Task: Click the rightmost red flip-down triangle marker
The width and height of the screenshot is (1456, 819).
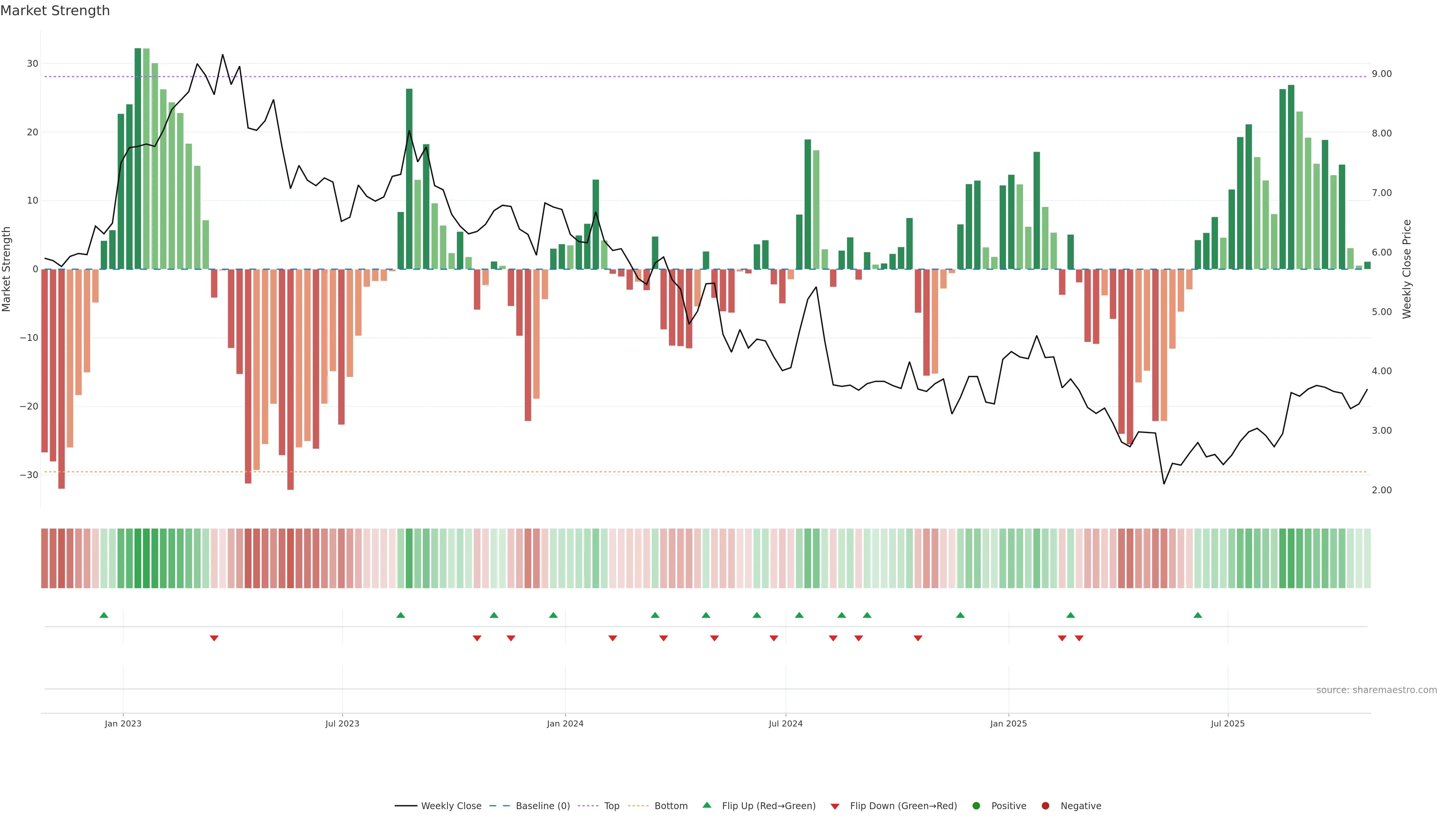Action: (1078, 638)
